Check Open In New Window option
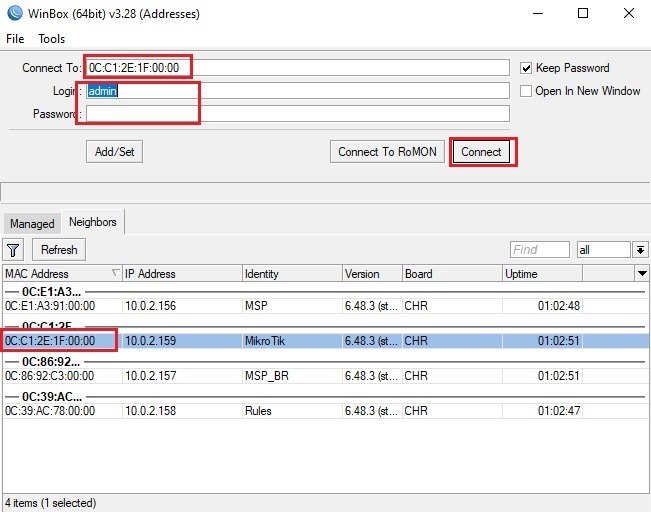This screenshot has width=651, height=512. tap(526, 91)
